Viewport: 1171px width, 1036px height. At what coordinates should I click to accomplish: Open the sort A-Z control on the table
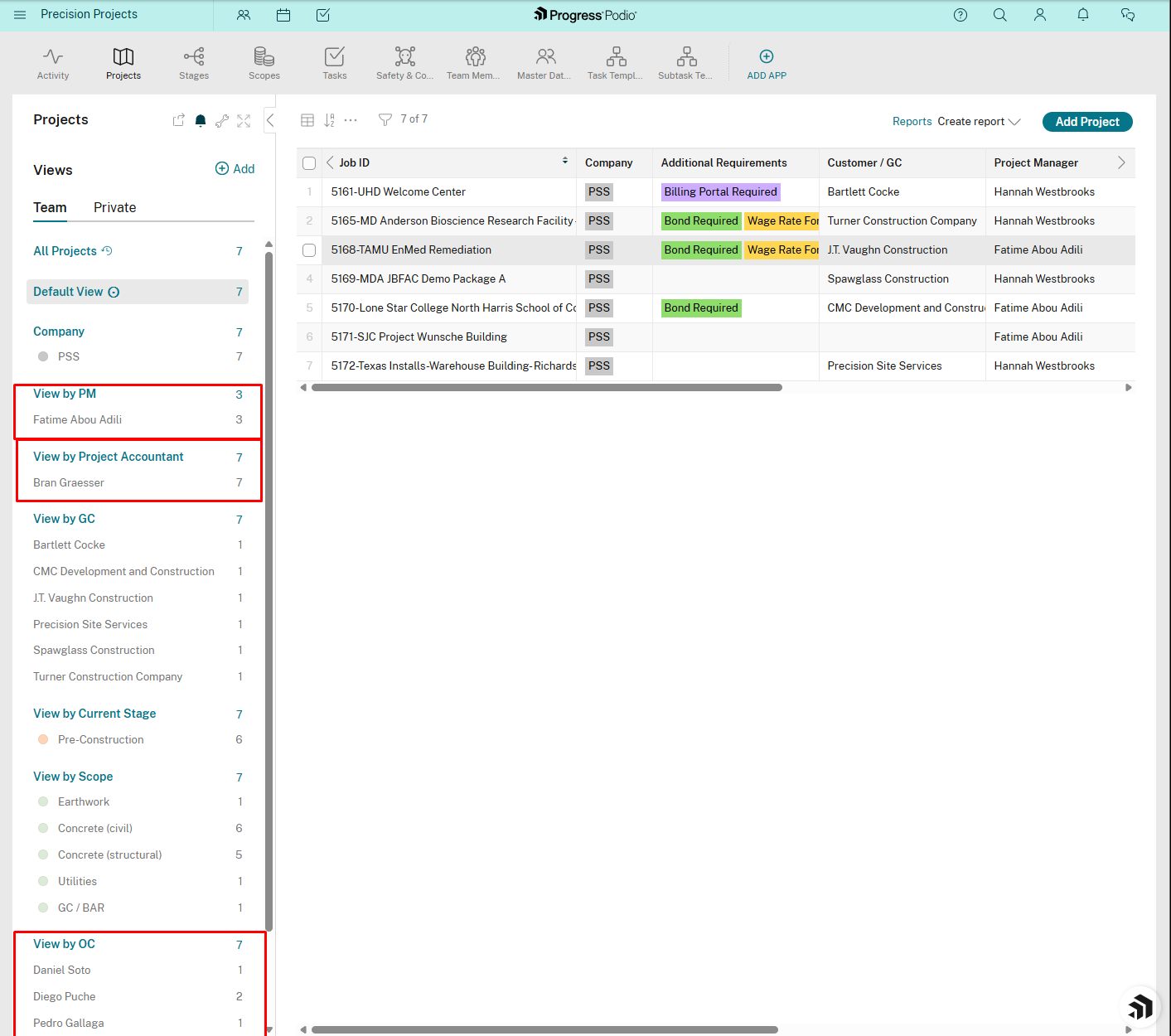[x=328, y=119]
